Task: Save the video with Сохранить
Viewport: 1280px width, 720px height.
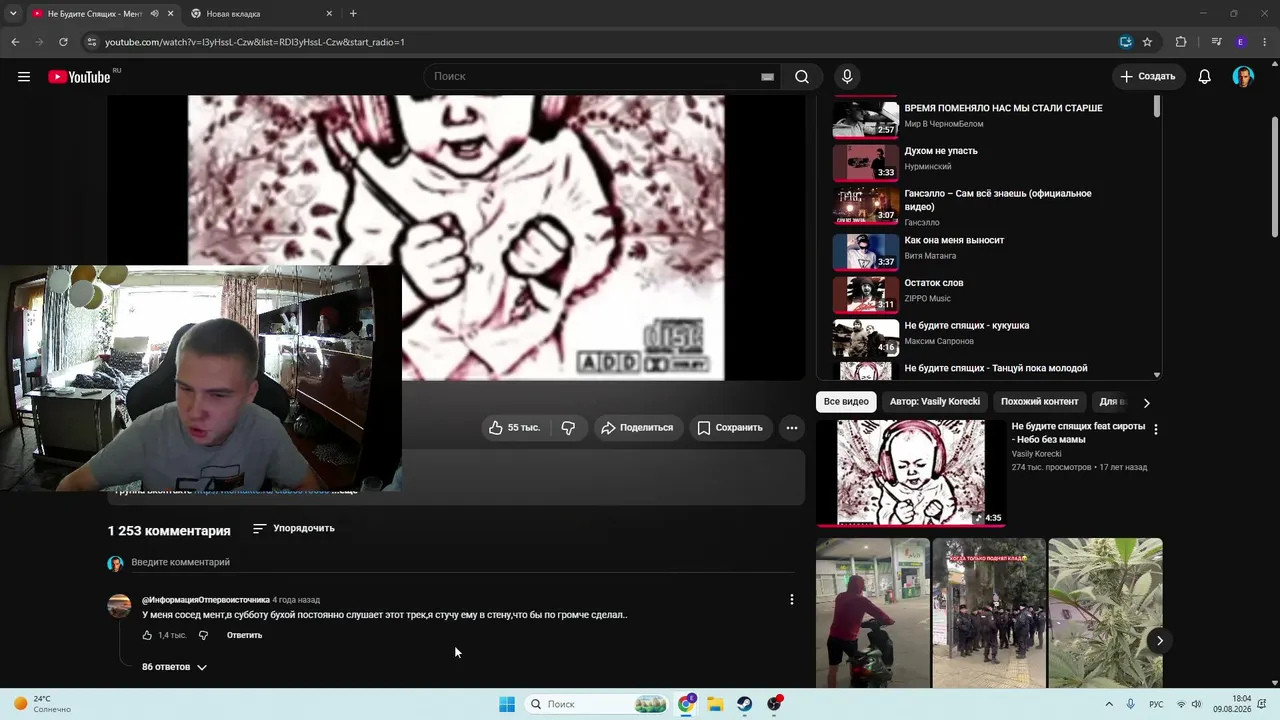Action: pos(730,428)
